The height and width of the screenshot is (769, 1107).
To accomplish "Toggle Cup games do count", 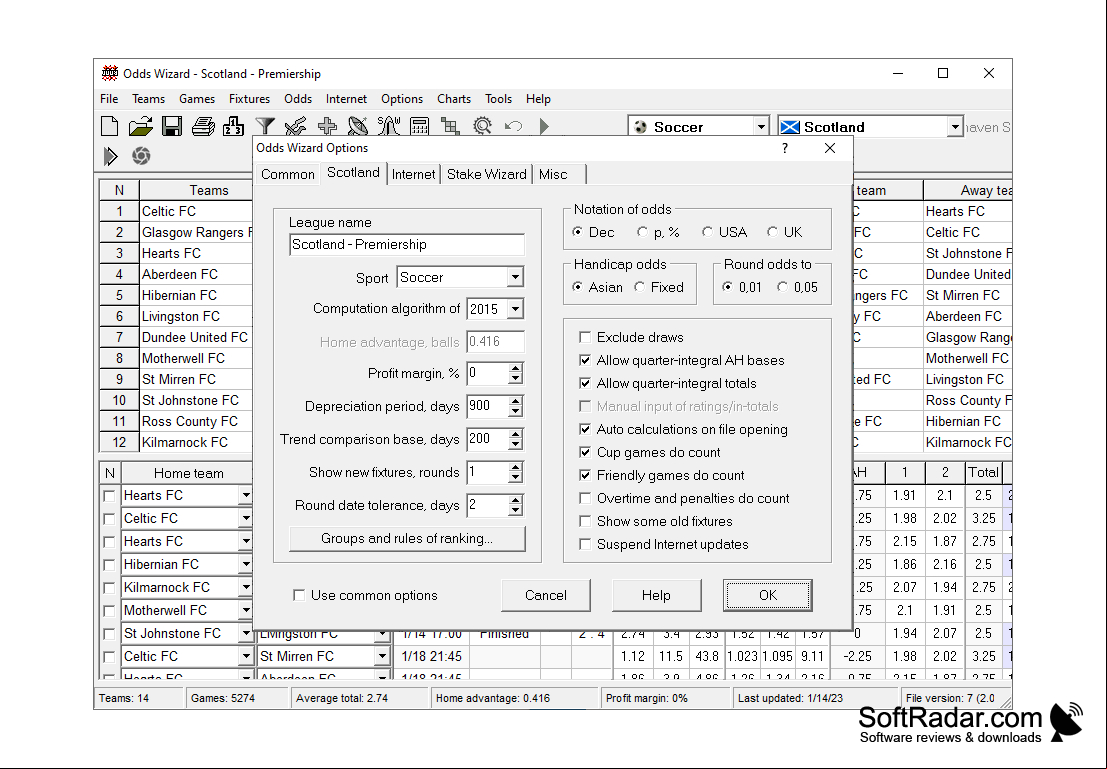I will [585, 452].
